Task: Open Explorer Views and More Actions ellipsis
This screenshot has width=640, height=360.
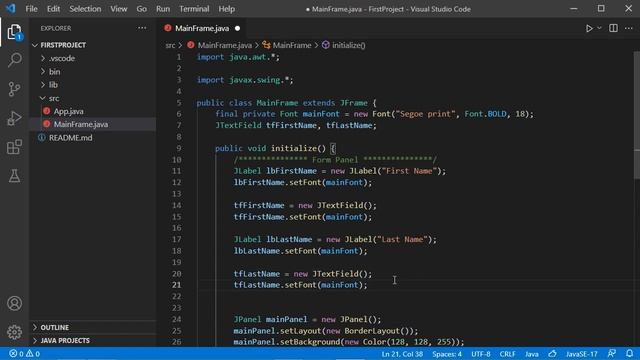Action: click(x=142, y=28)
